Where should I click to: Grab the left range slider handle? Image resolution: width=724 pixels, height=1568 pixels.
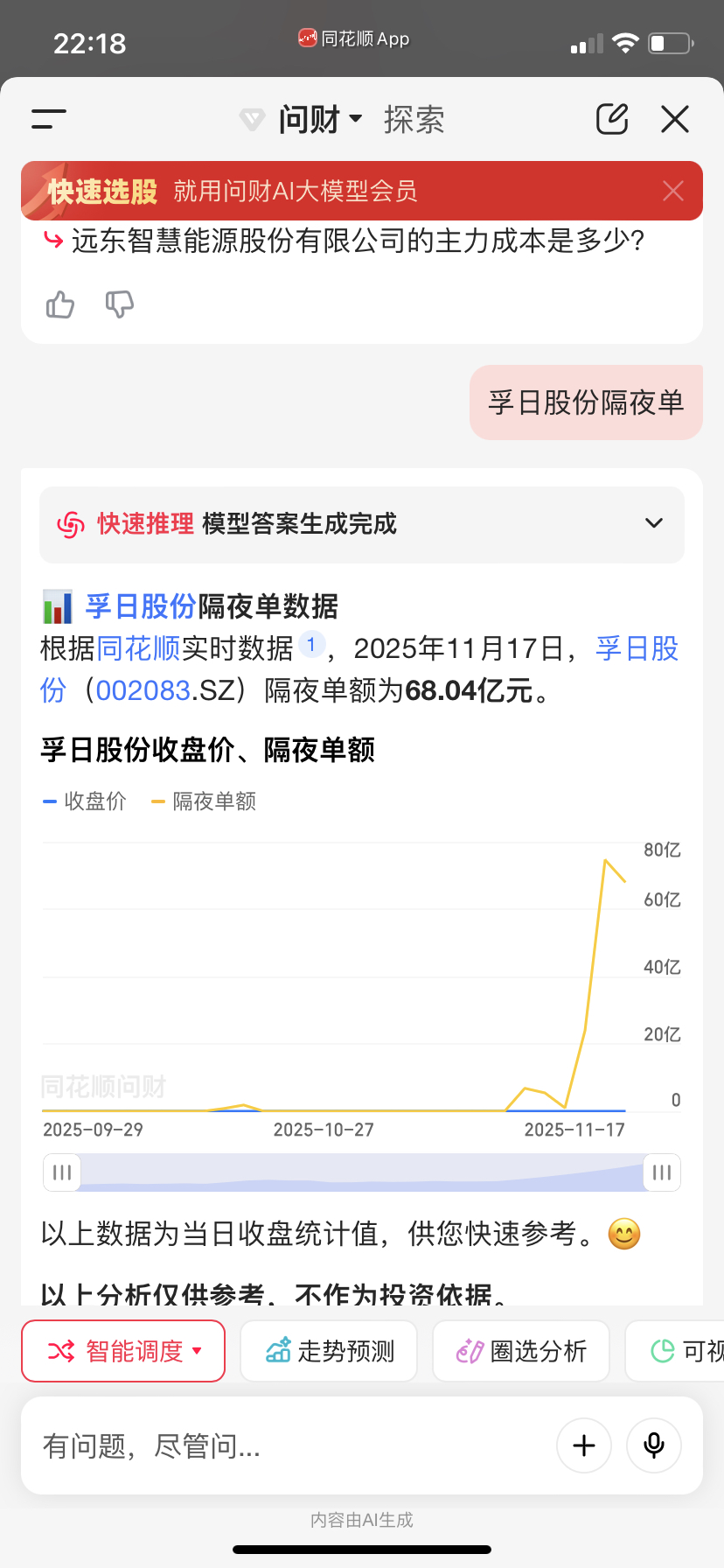click(62, 1172)
